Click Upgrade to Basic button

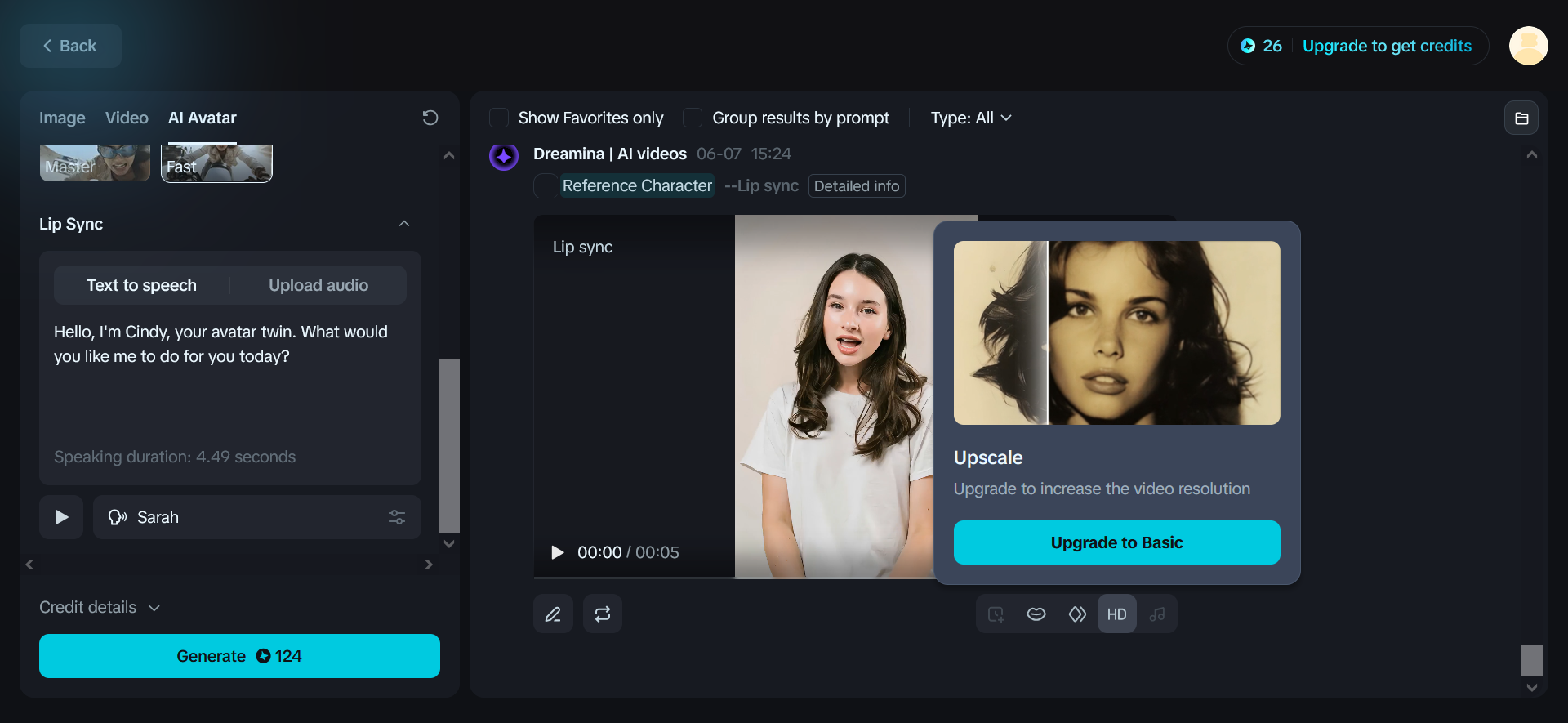[x=1117, y=542]
